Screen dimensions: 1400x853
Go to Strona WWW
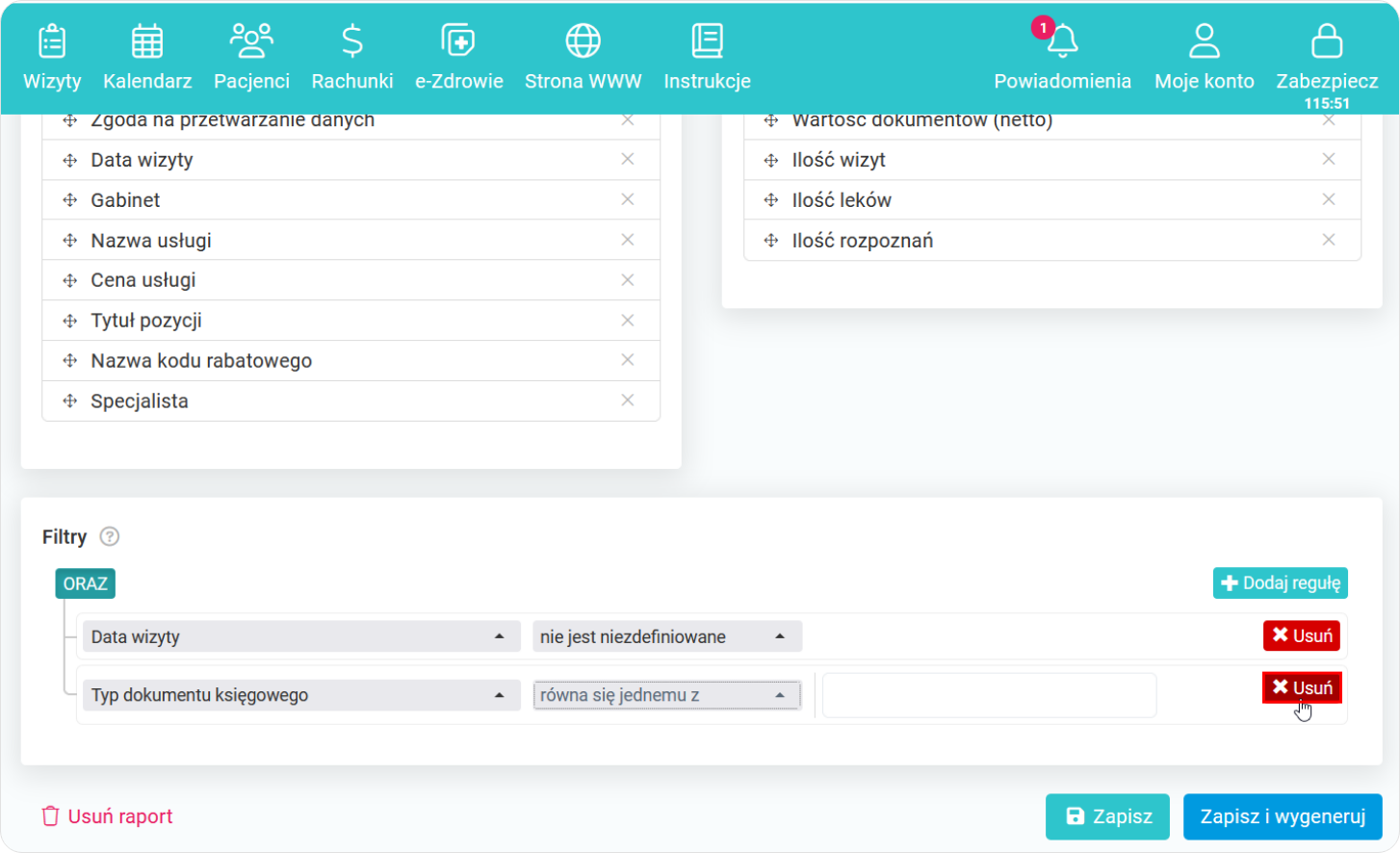pos(583,58)
